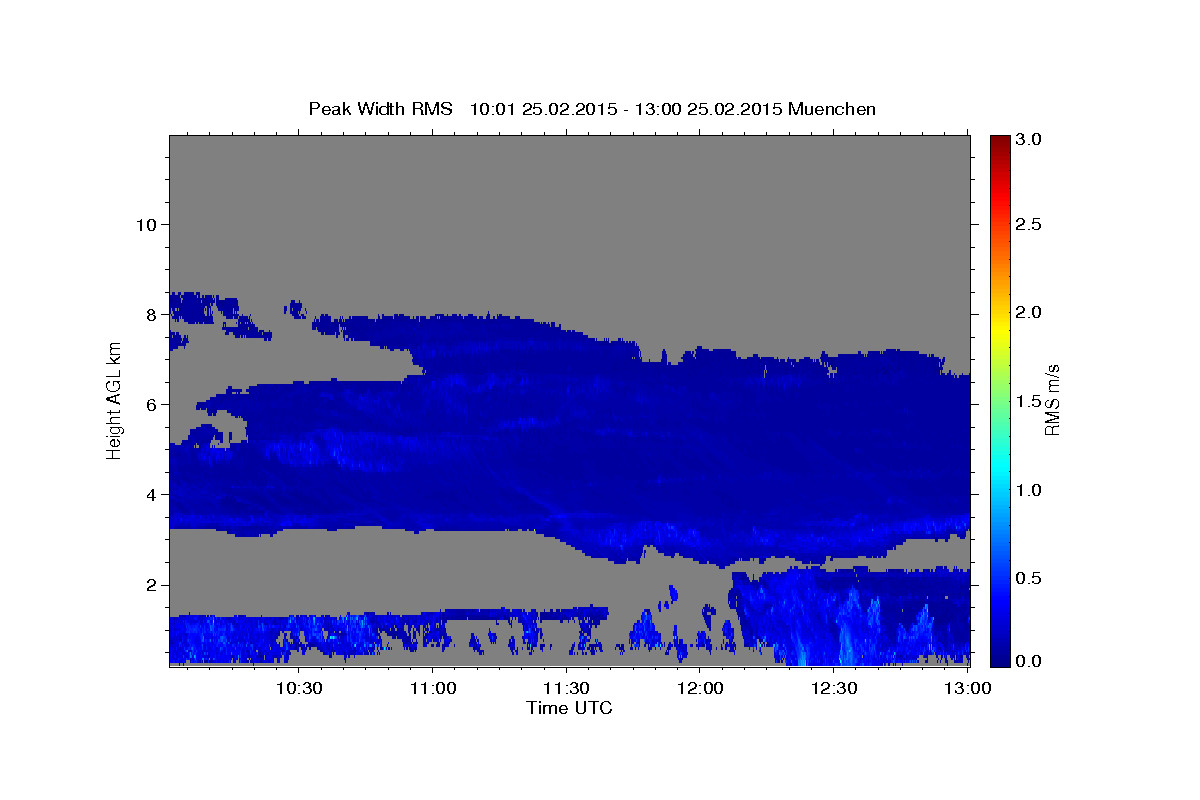The height and width of the screenshot is (800, 1200).
Task: Click the height tick label 2
Action: pyautogui.click(x=149, y=585)
